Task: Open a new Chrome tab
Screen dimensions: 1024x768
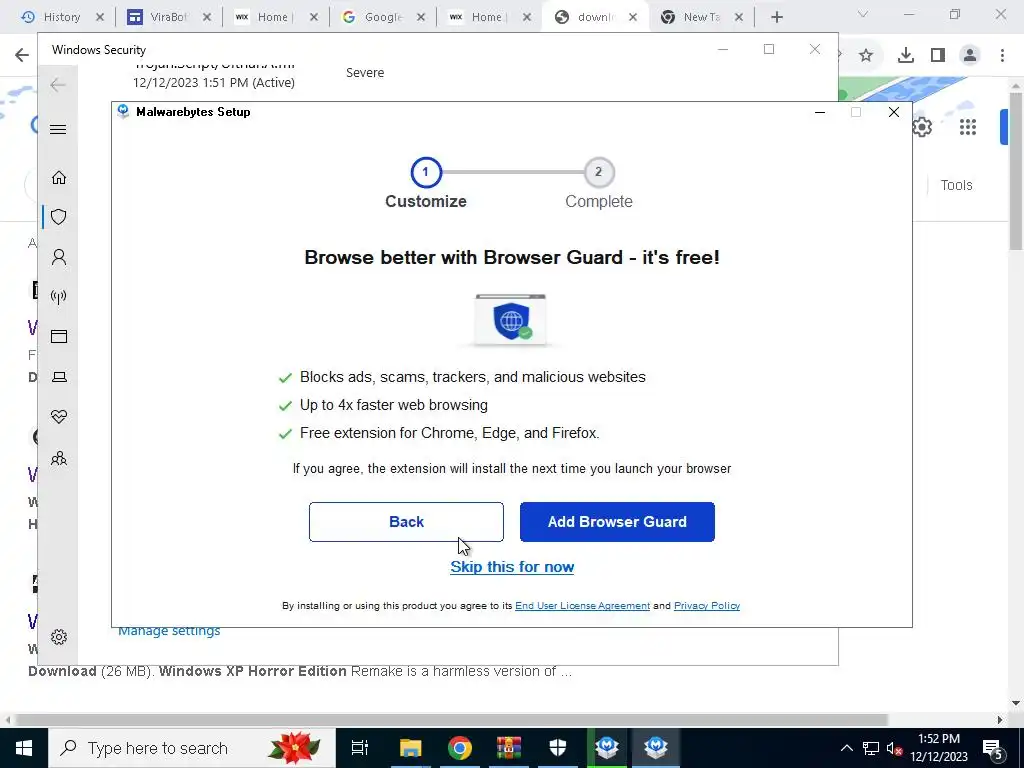Action: 776,17
